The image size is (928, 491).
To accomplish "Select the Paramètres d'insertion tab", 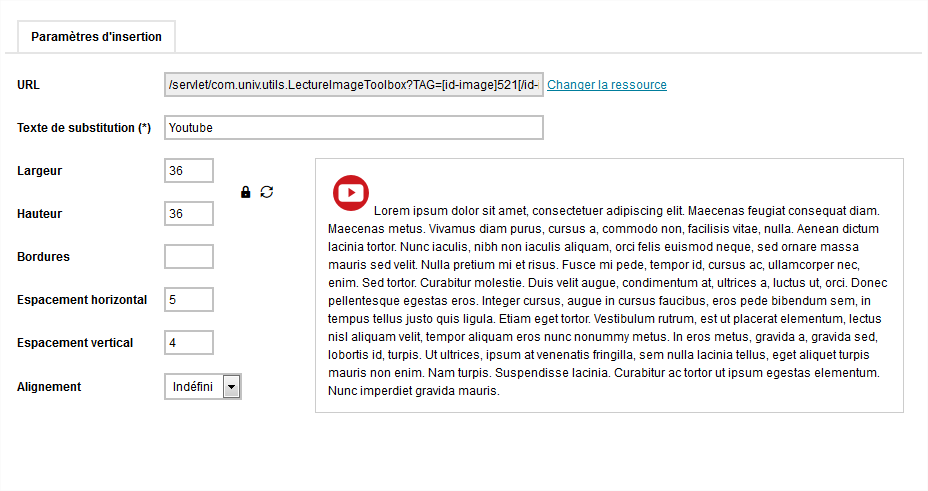I will tap(96, 37).
